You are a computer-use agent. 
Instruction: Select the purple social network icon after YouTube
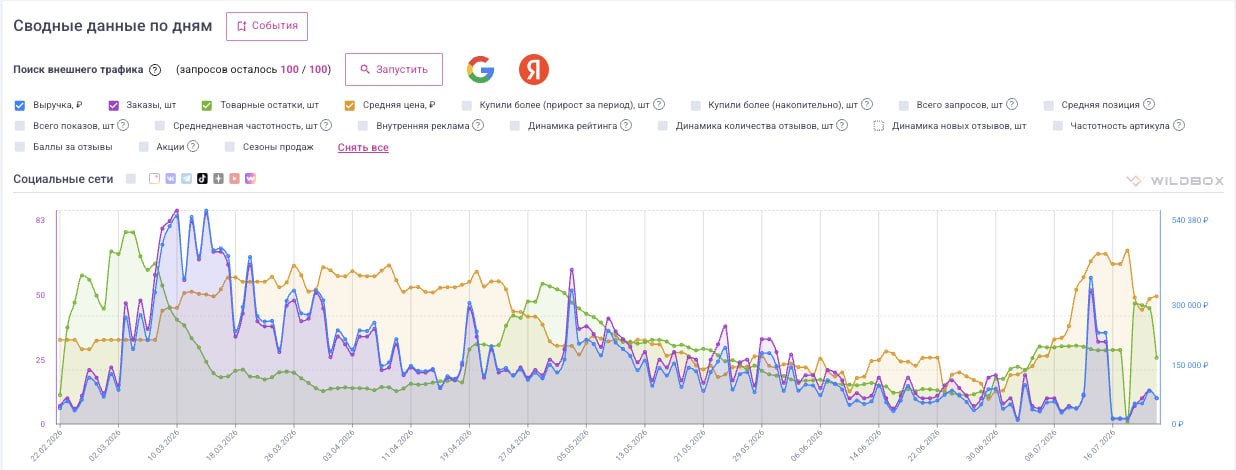[250, 179]
